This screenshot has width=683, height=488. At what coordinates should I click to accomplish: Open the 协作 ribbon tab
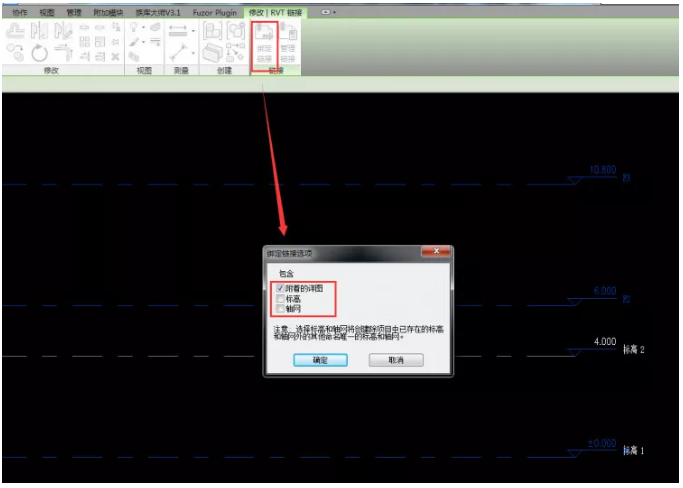(20, 13)
